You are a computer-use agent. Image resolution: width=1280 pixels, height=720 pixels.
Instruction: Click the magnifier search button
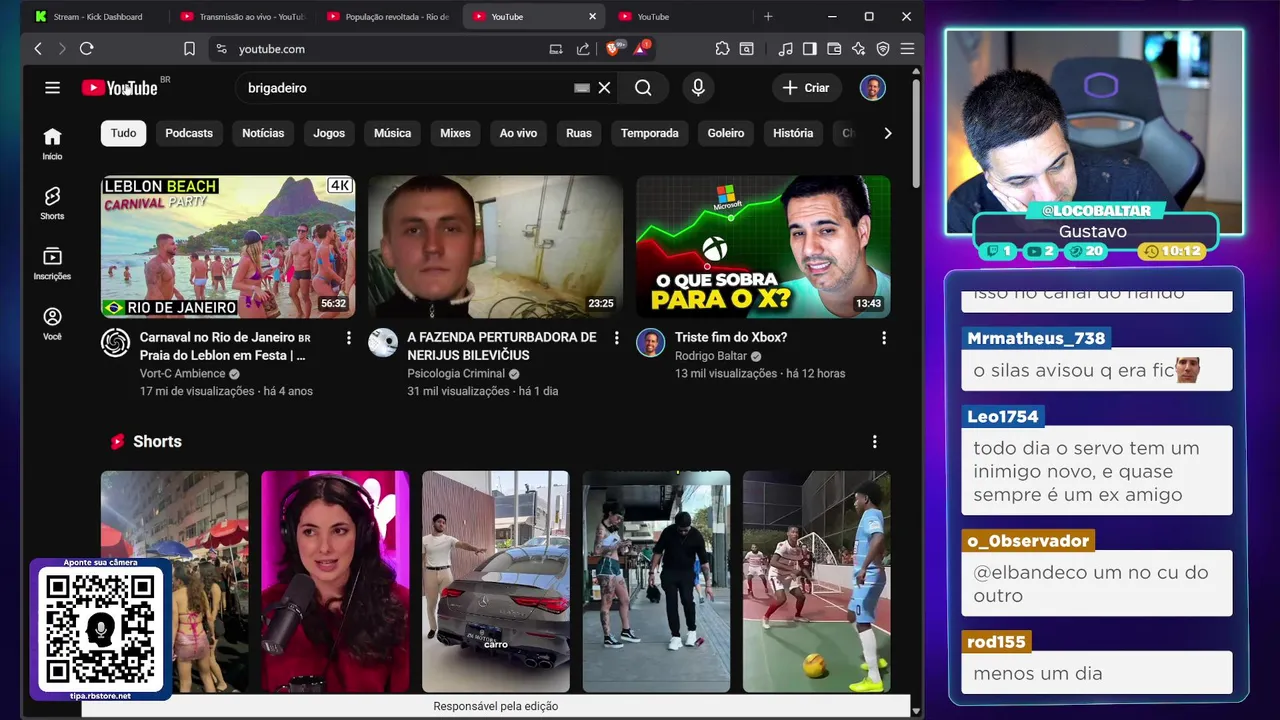(x=643, y=88)
